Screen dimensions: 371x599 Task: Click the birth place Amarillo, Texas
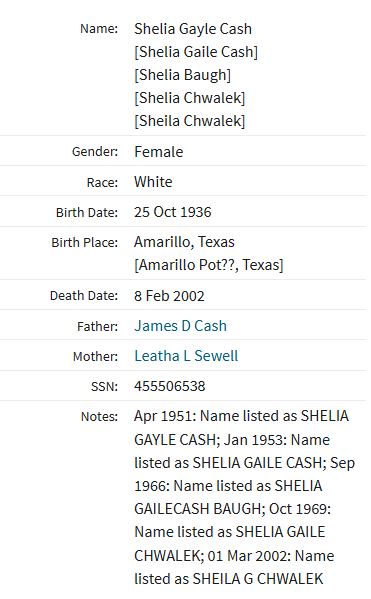coord(184,242)
